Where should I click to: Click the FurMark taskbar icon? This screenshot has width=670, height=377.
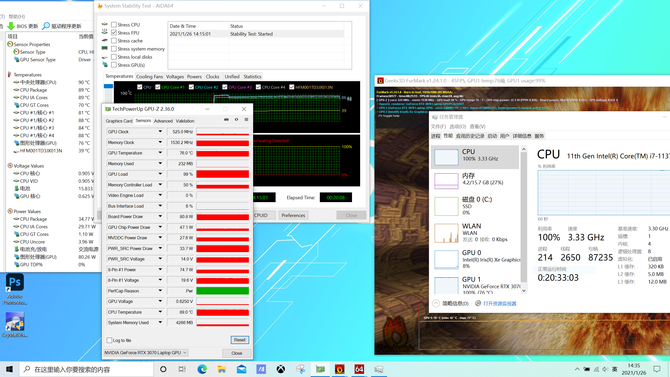[x=339, y=369]
